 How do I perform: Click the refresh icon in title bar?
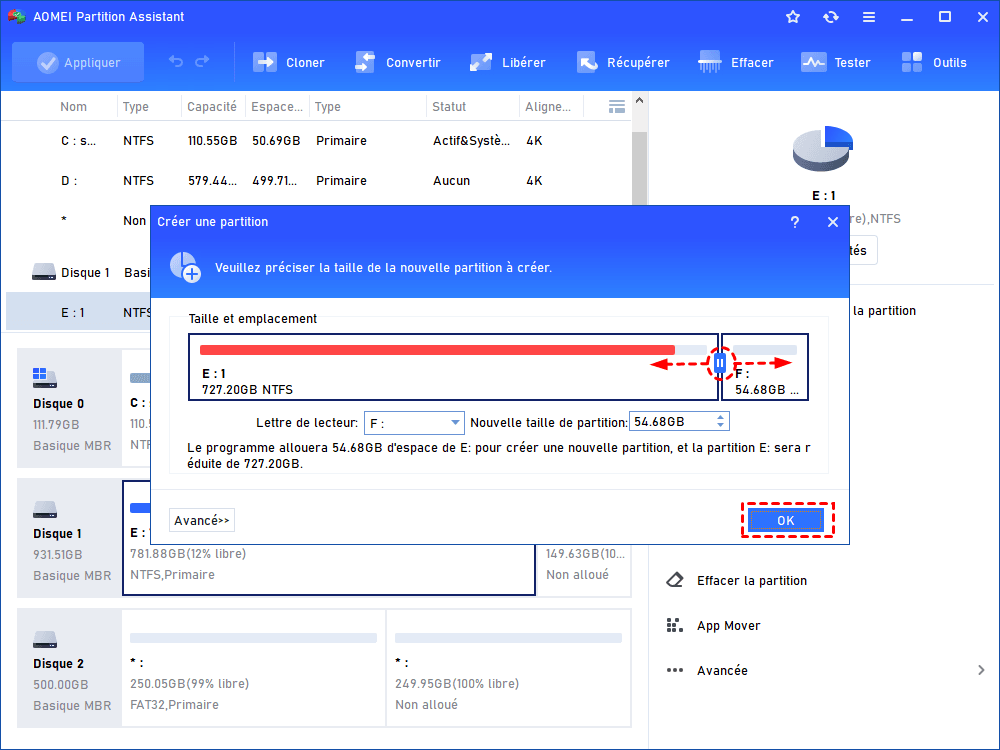830,17
